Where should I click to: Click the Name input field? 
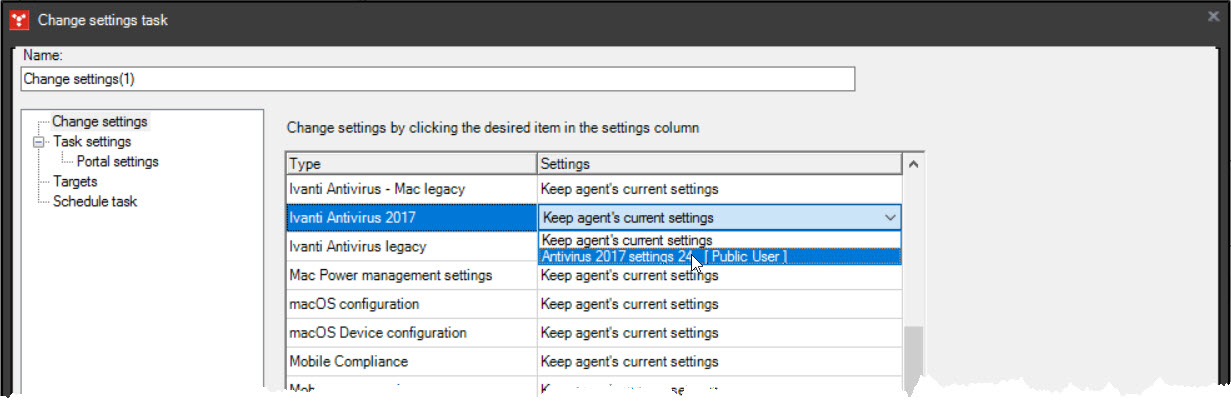pos(437,79)
